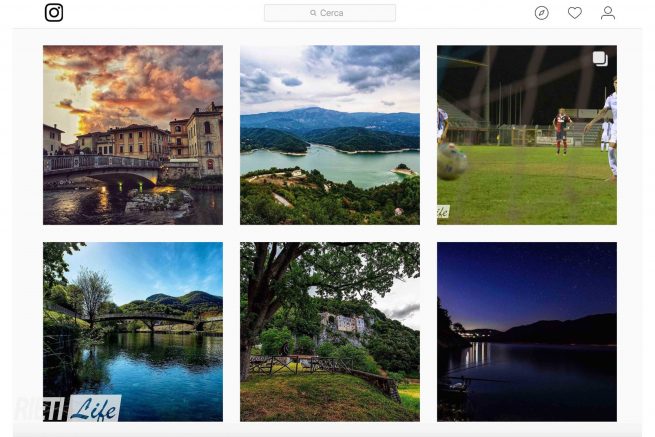This screenshot has width=655, height=437.
Task: Click the magnifier icon beside Cerca
Action: [x=313, y=13]
